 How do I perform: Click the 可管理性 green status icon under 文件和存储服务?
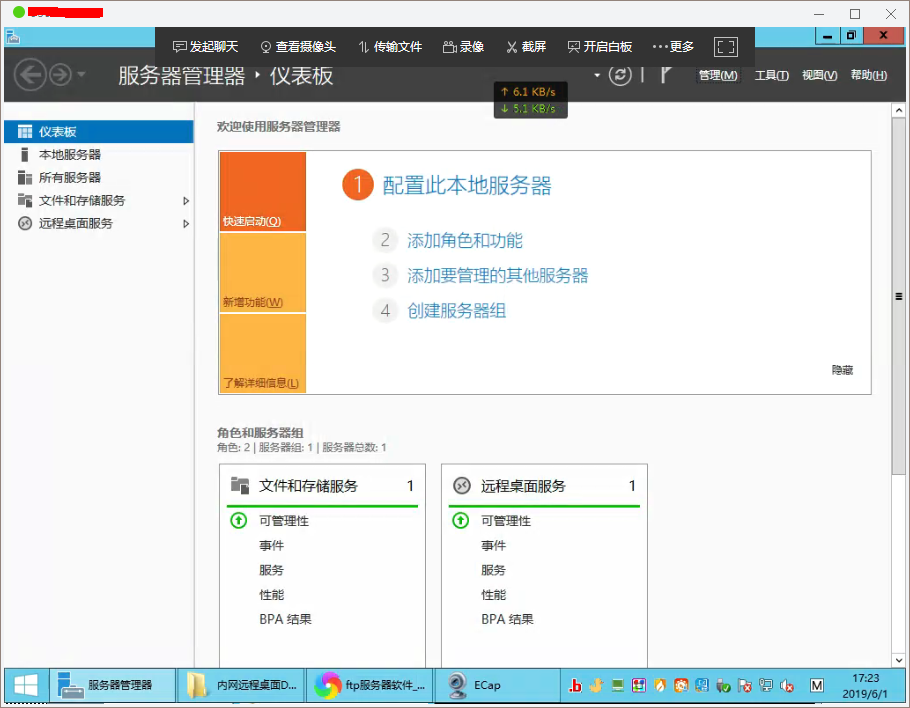(x=238, y=521)
